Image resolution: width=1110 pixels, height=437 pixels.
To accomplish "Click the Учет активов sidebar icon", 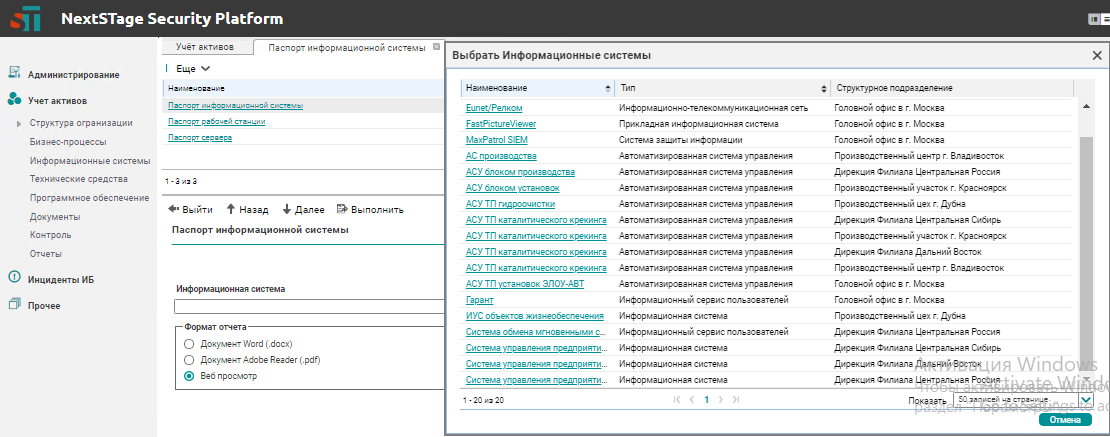I will [x=14, y=100].
